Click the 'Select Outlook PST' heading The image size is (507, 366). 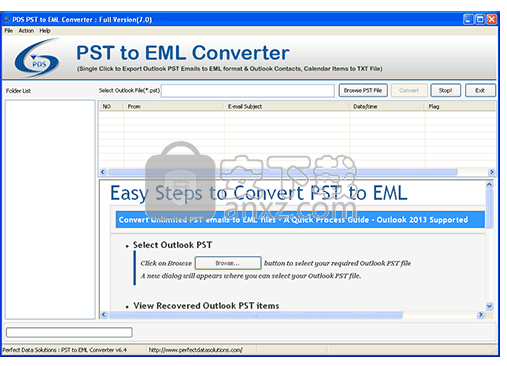[172, 245]
